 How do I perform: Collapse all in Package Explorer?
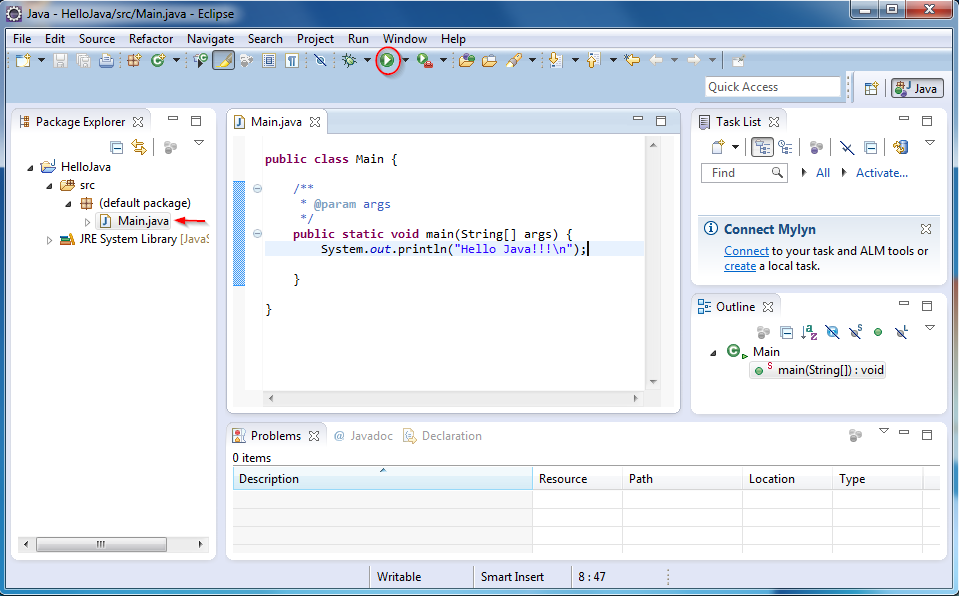pyautogui.click(x=117, y=147)
